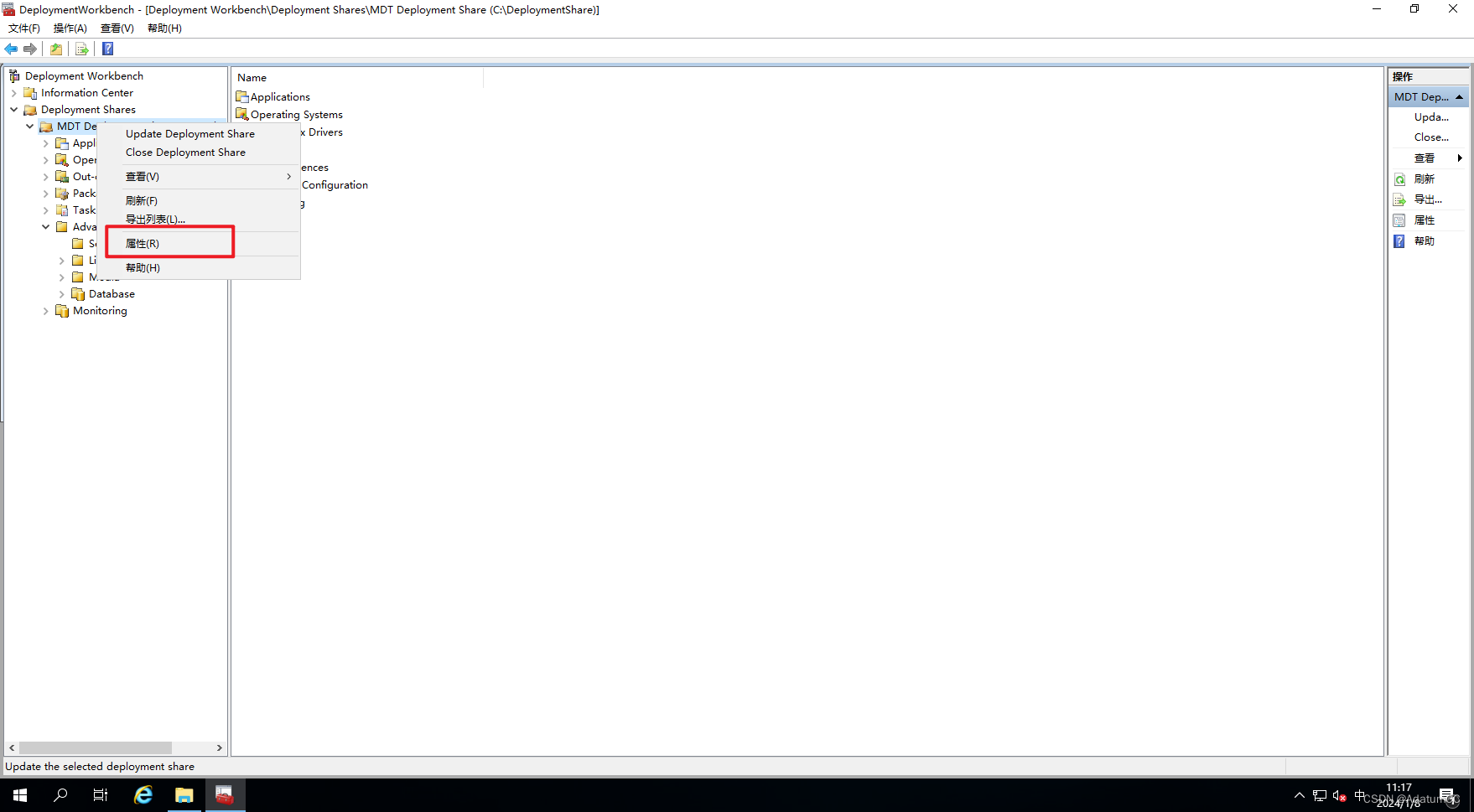
Task: Click the Monitoring folder icon in tree
Action: pos(62,311)
